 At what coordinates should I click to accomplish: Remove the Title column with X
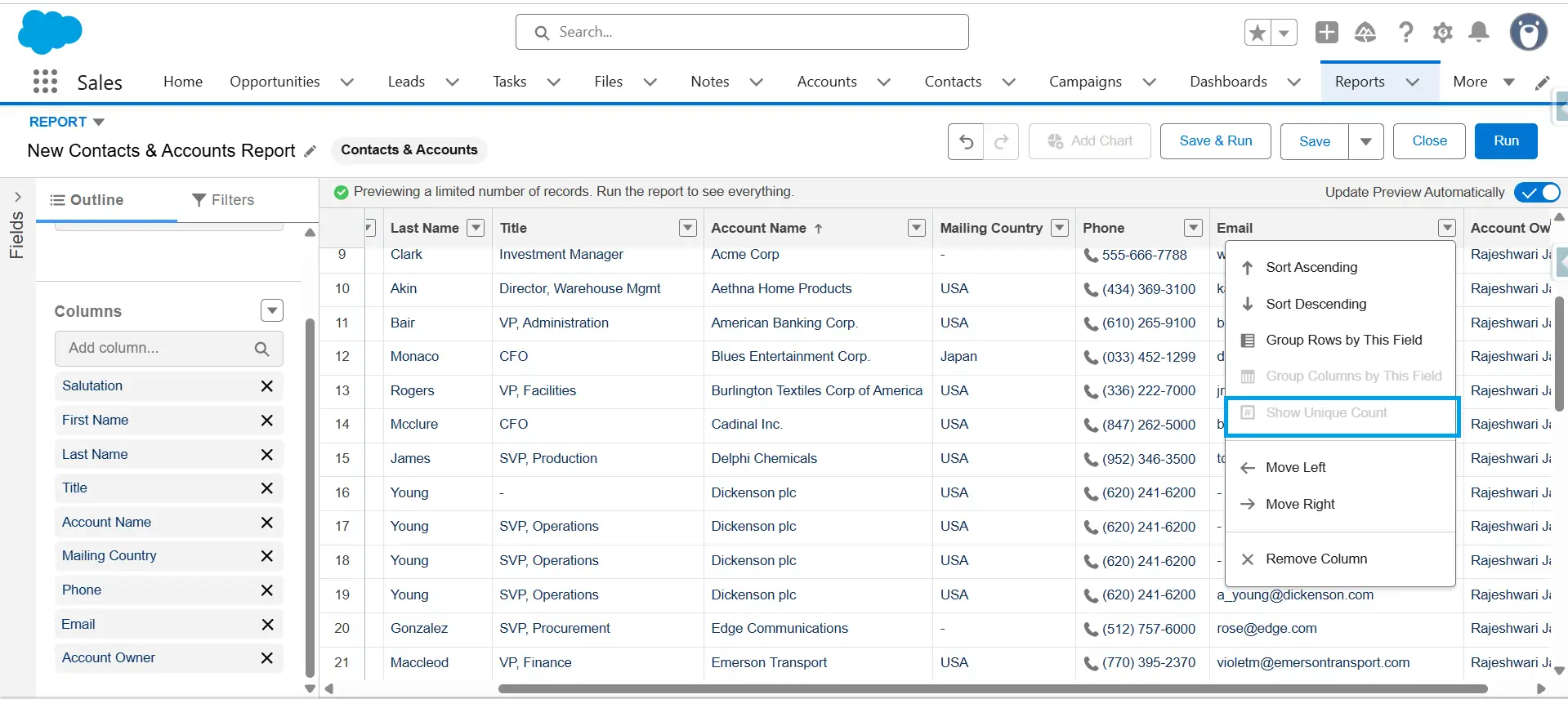[267, 488]
